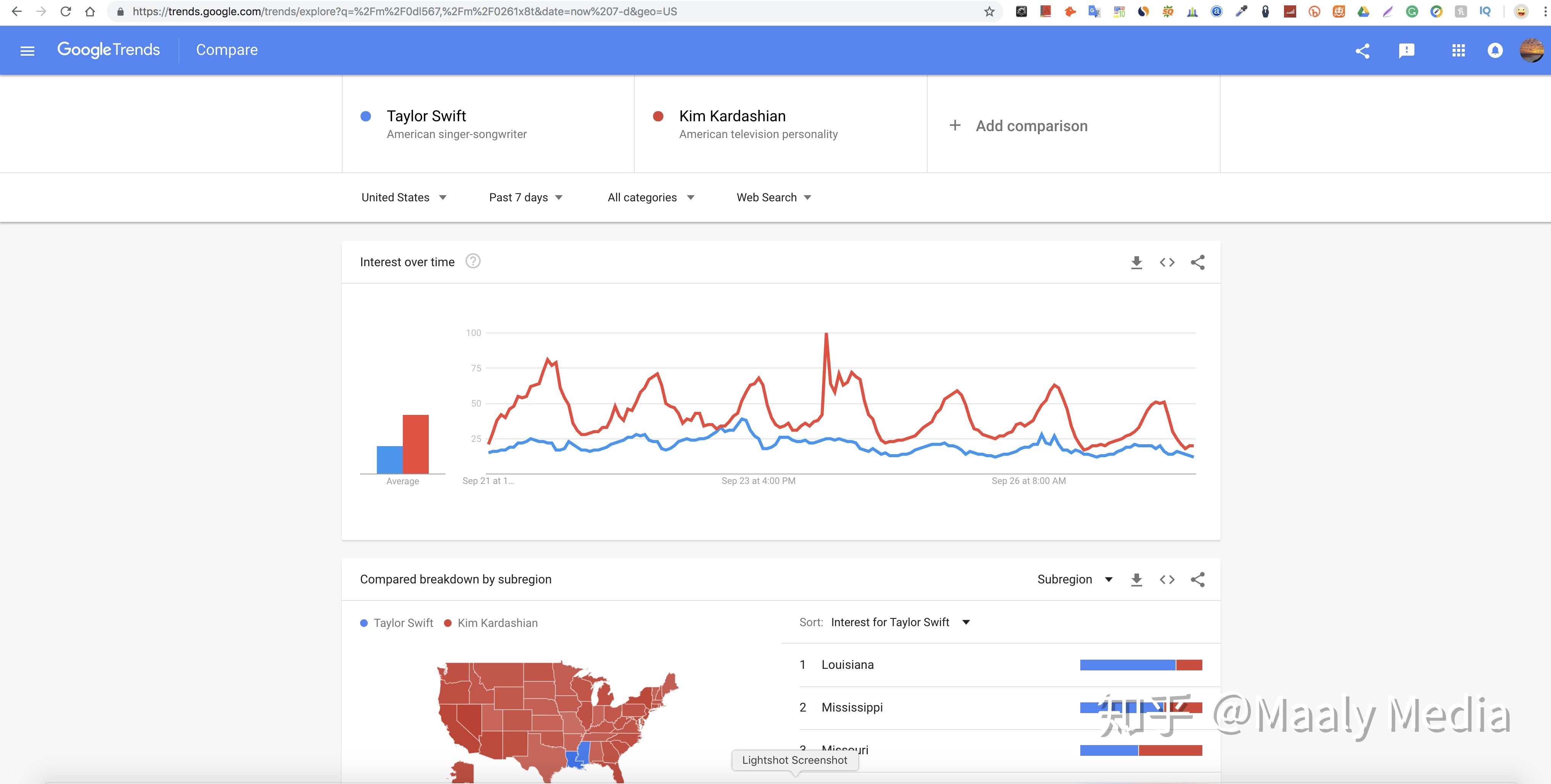Download the subregion breakdown data
1551x784 pixels.
(x=1136, y=580)
